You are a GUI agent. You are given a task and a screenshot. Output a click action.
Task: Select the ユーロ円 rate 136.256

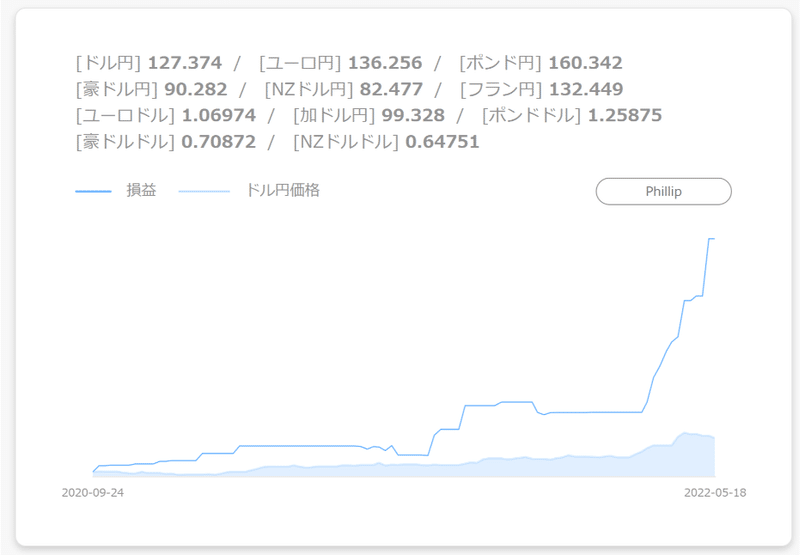(x=385, y=63)
